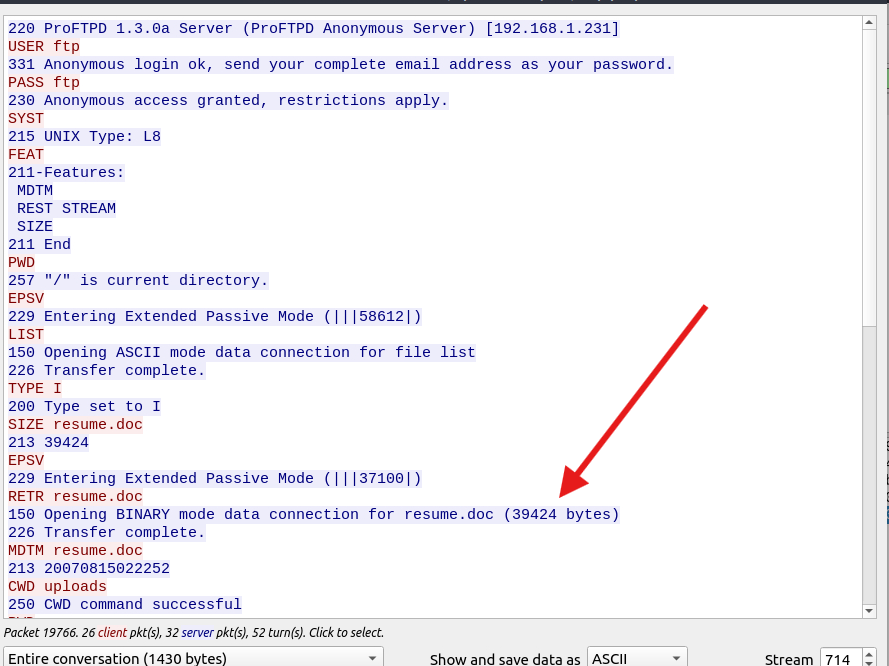Click the '213 20070815022252' response line
889x666 pixels.
[x=88, y=569]
